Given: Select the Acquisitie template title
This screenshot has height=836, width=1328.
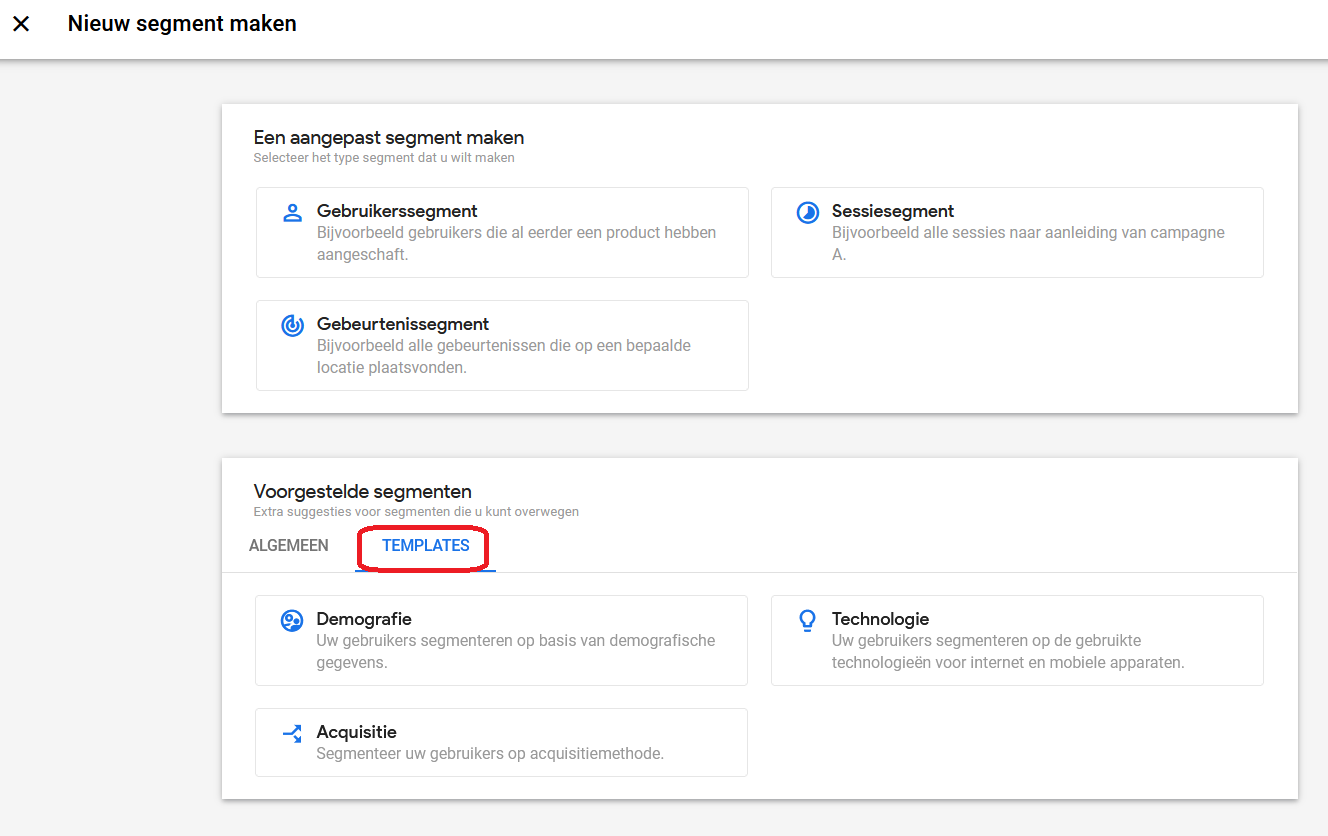Looking at the screenshot, I should (357, 732).
